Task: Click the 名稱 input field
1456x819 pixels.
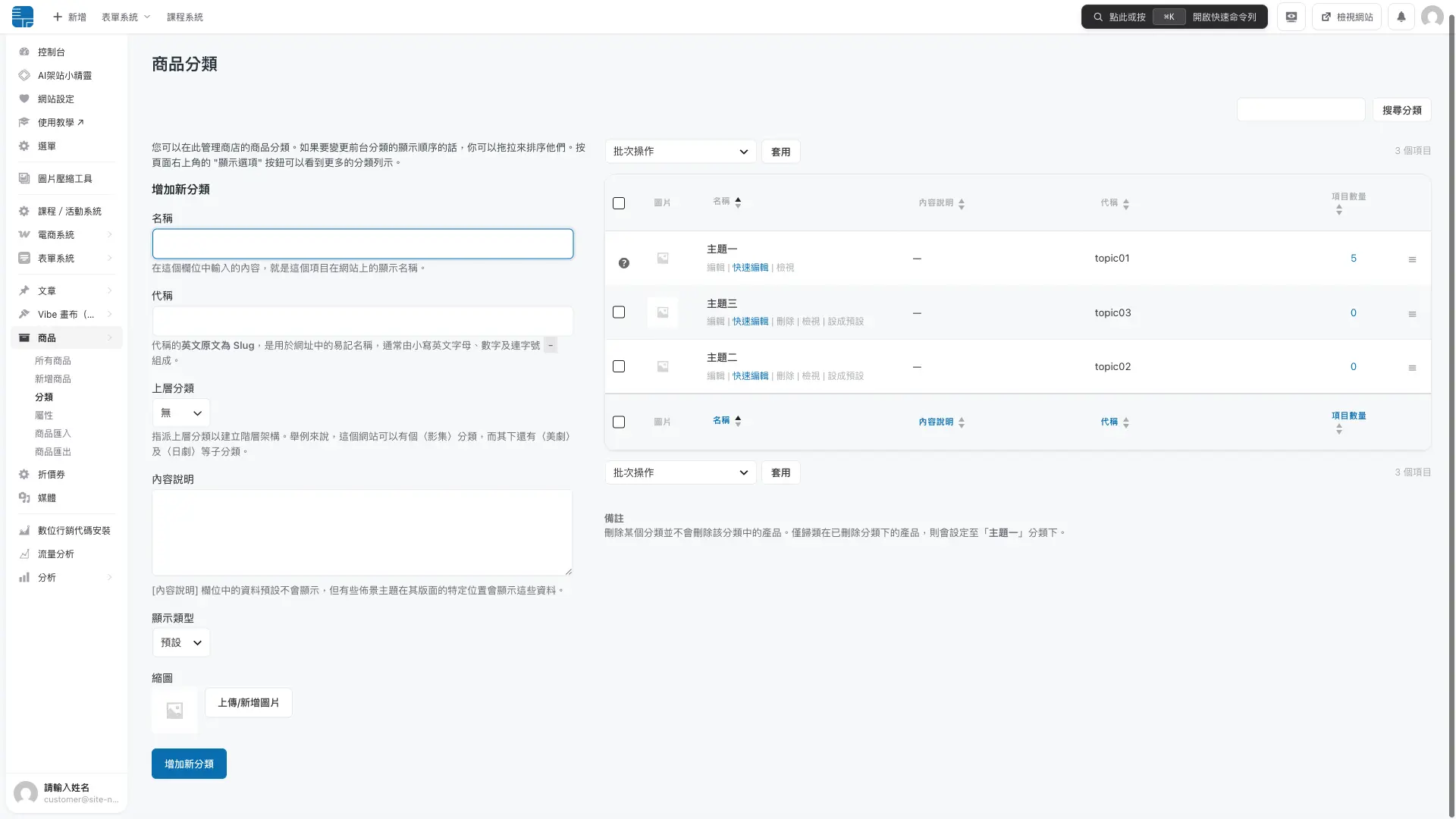Action: coord(362,244)
